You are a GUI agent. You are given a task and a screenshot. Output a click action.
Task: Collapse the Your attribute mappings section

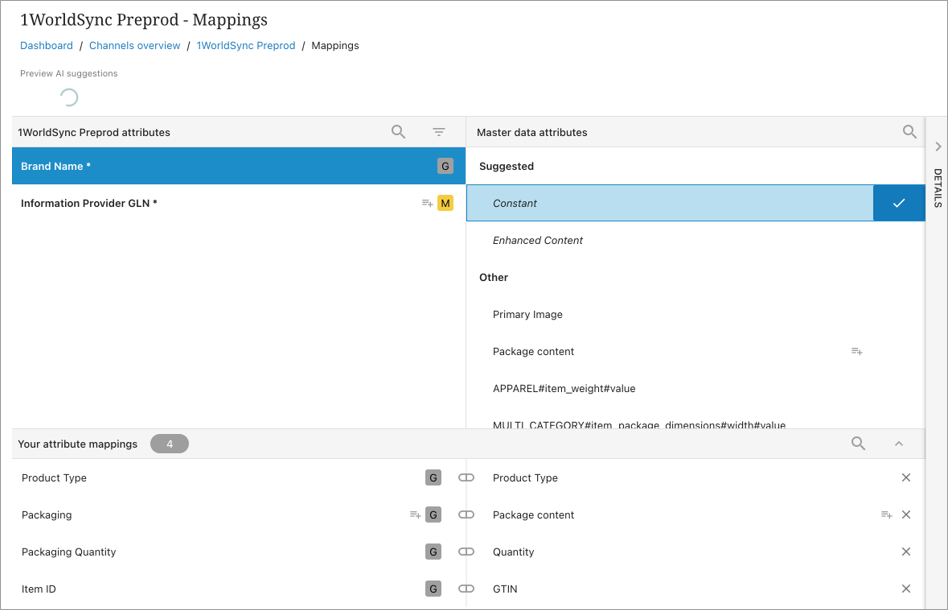(x=898, y=444)
